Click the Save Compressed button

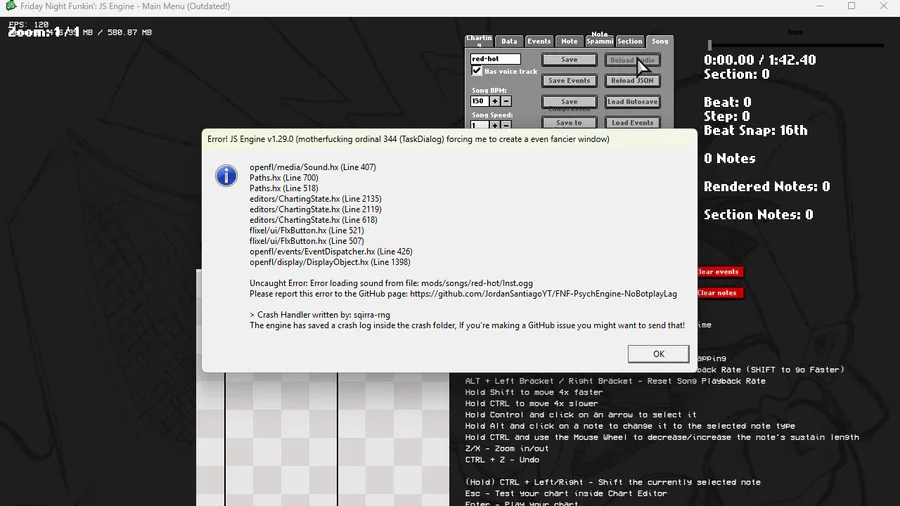tap(569, 102)
